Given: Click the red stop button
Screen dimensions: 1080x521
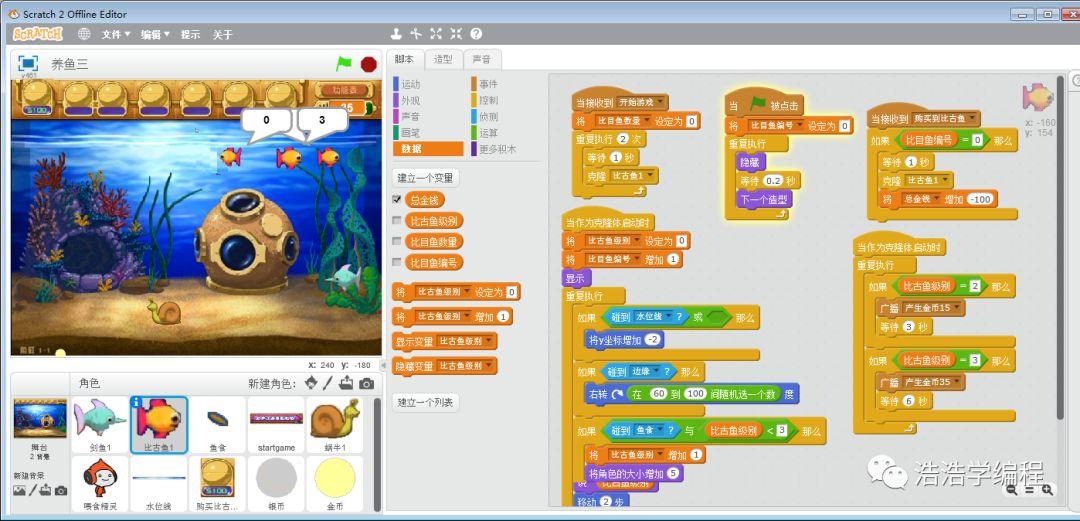Looking at the screenshot, I should (x=368, y=64).
